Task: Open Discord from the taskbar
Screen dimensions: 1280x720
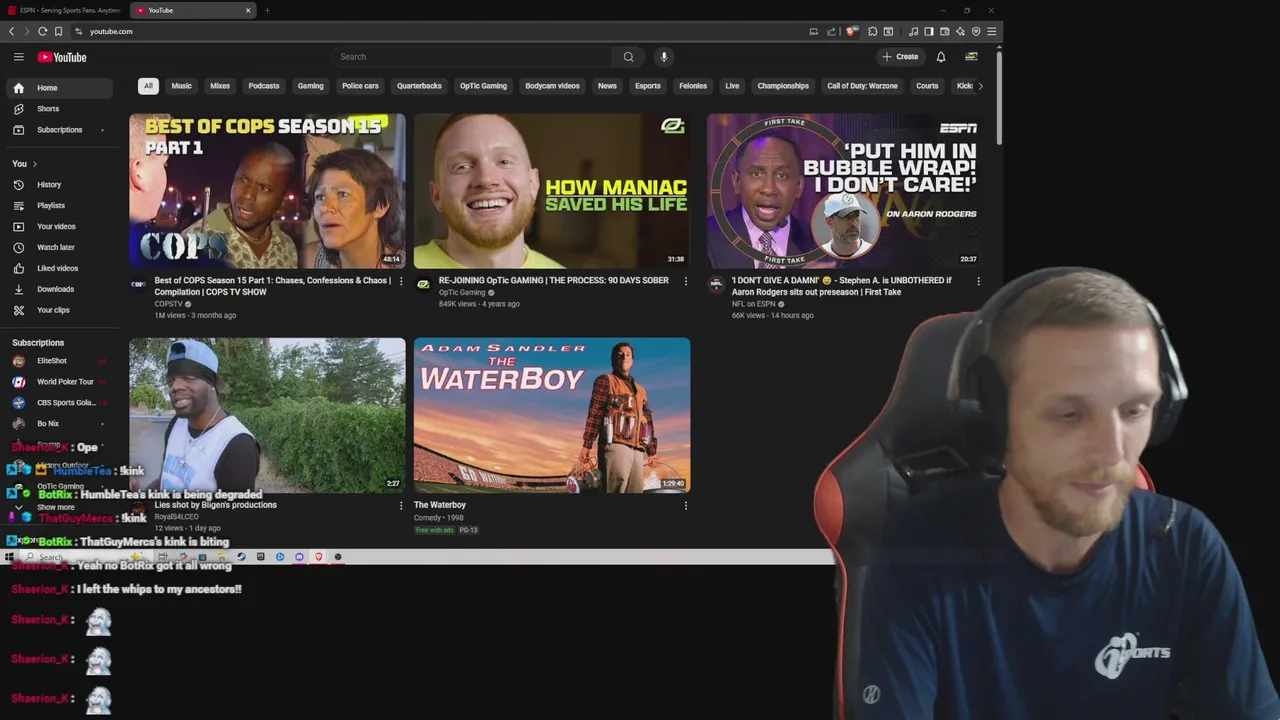Action: click(x=299, y=556)
